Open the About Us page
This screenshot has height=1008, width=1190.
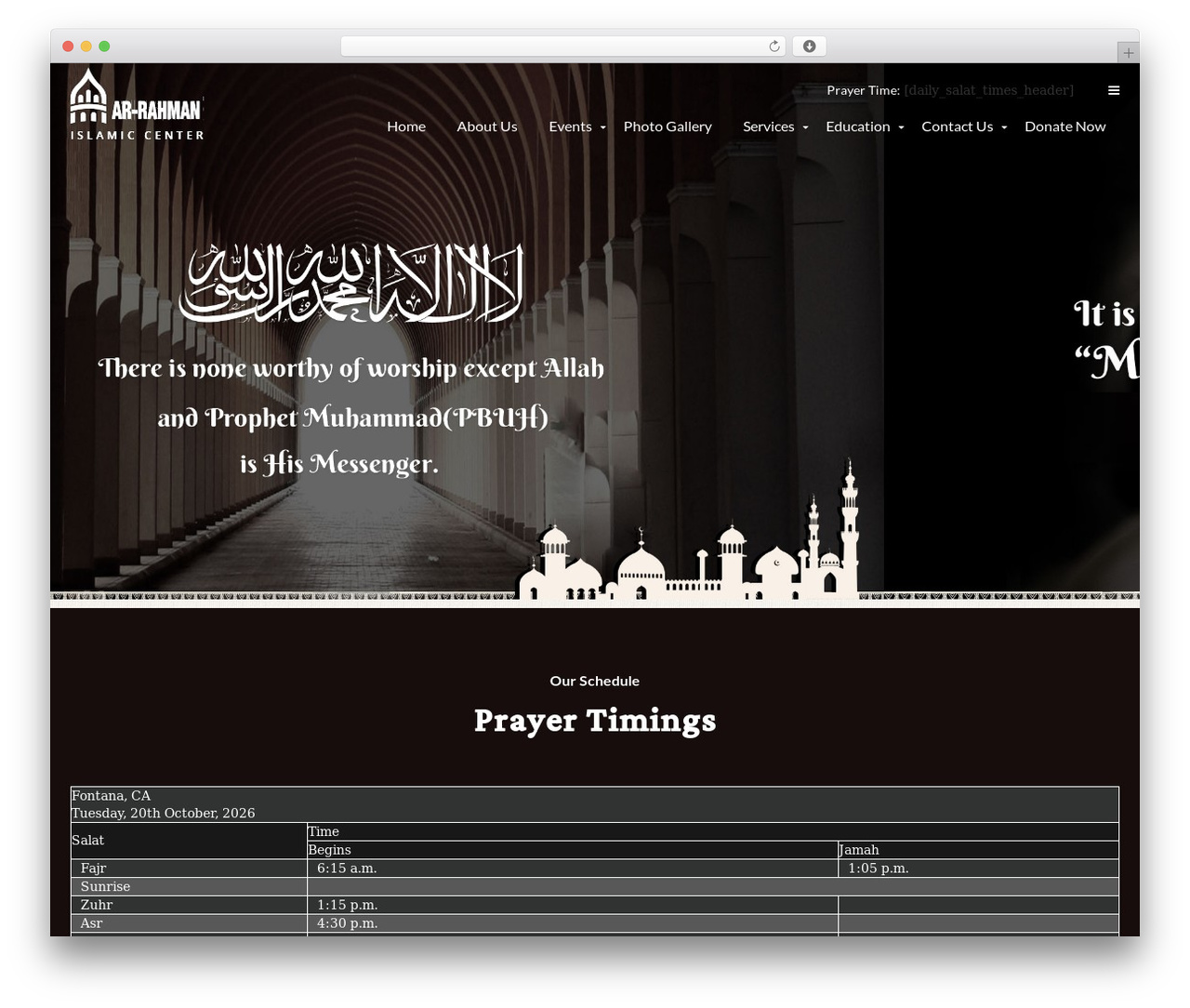click(x=487, y=126)
